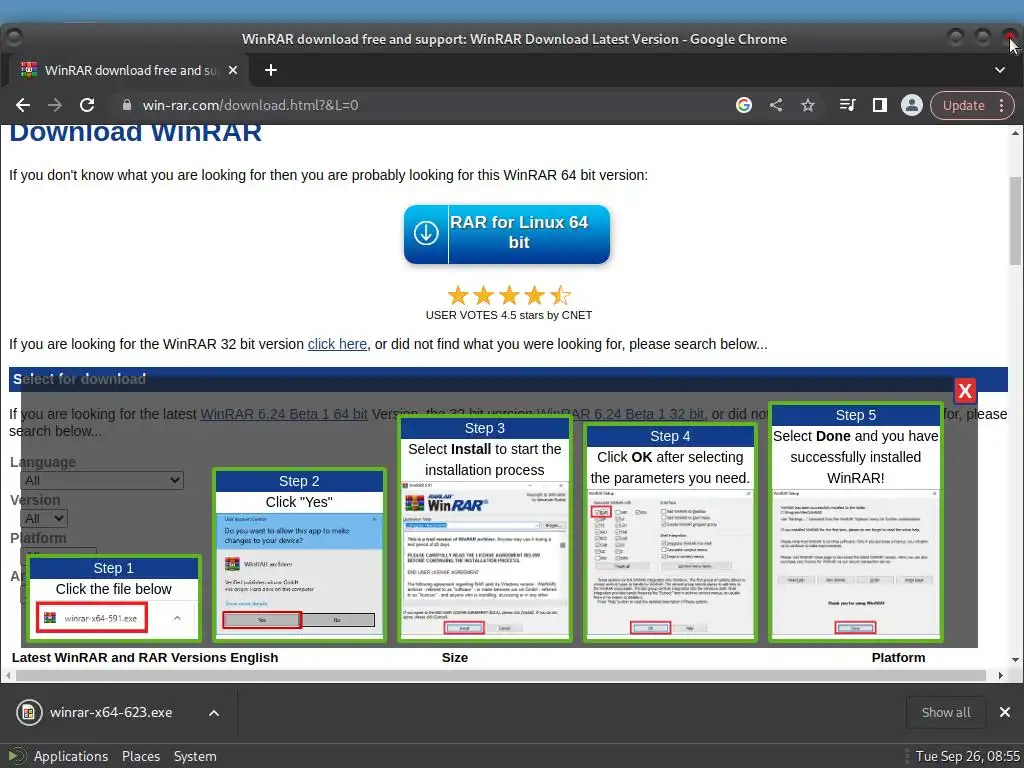The image size is (1024, 768).
Task: Expand options chevron for winrar-x64-623.exe
Action: (214, 713)
